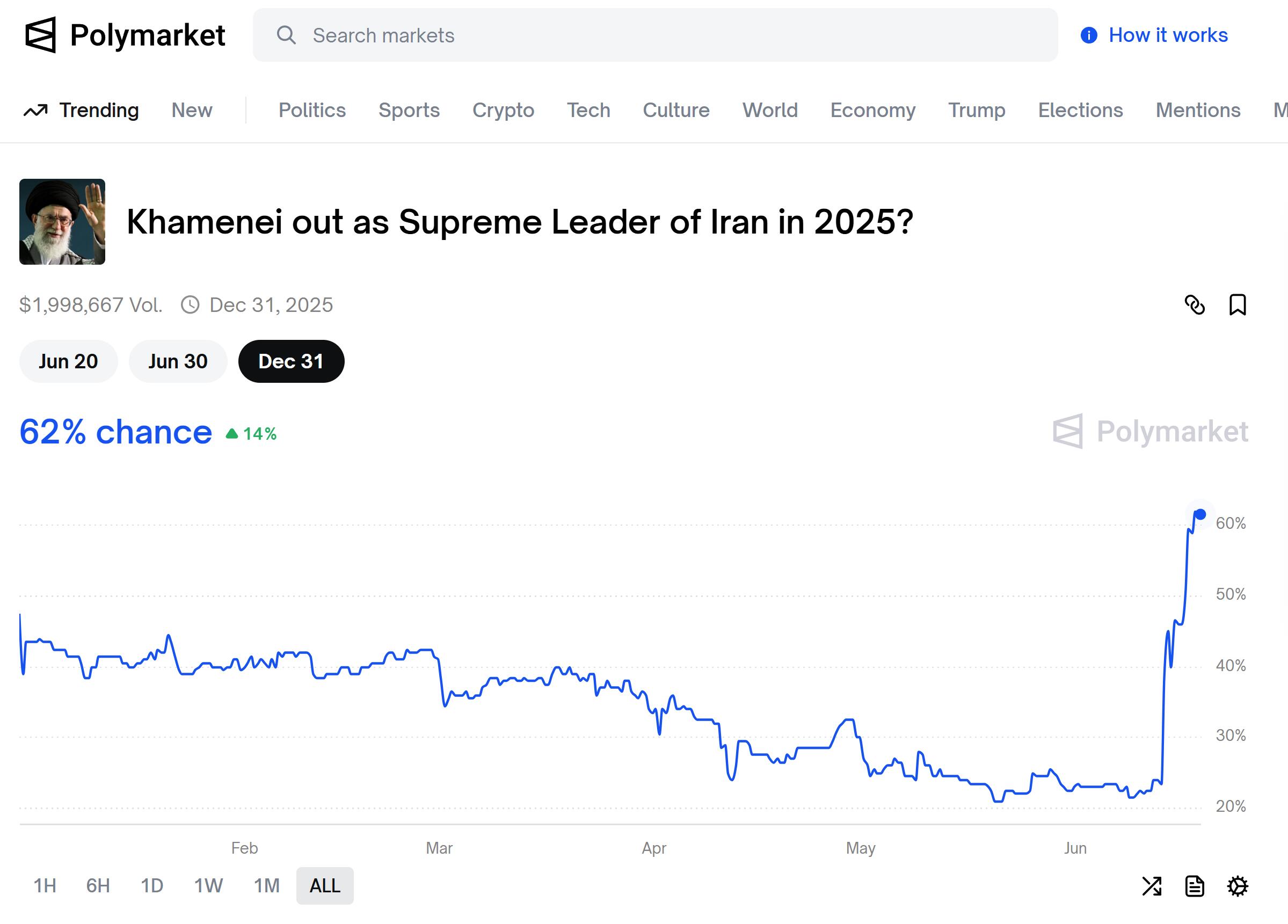The width and height of the screenshot is (1288, 924).
Task: Open the document icon below chart
Action: (x=1195, y=886)
